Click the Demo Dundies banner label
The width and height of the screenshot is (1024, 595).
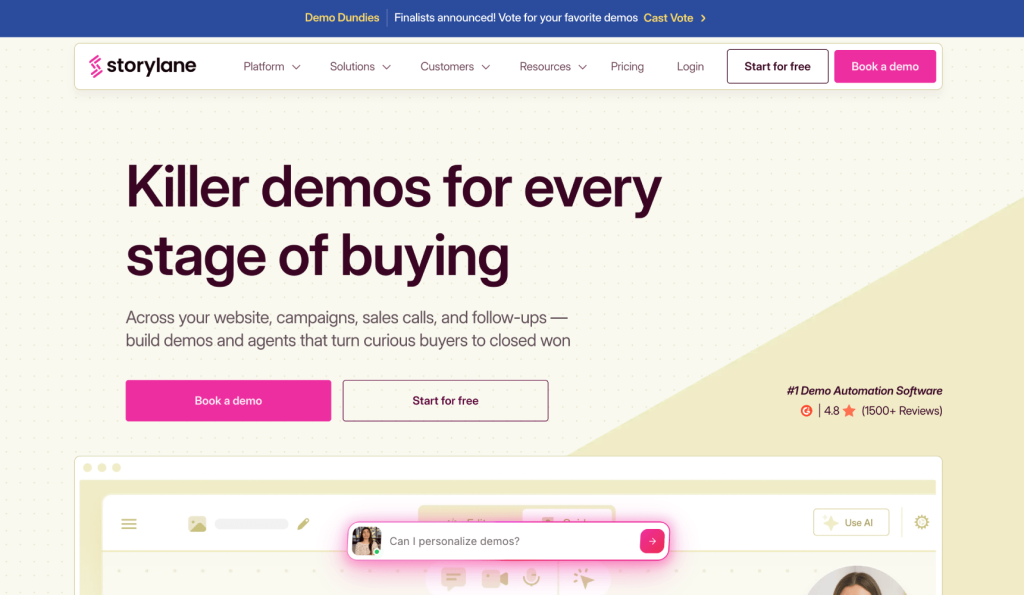(342, 18)
